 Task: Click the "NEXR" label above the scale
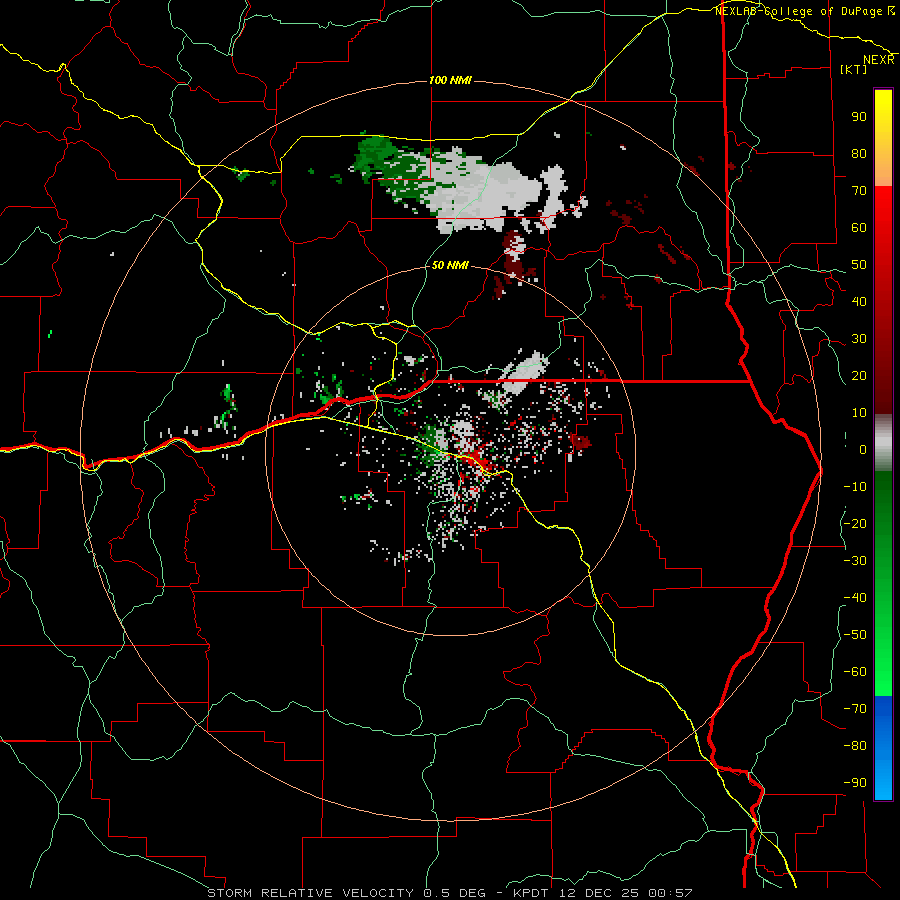point(879,60)
